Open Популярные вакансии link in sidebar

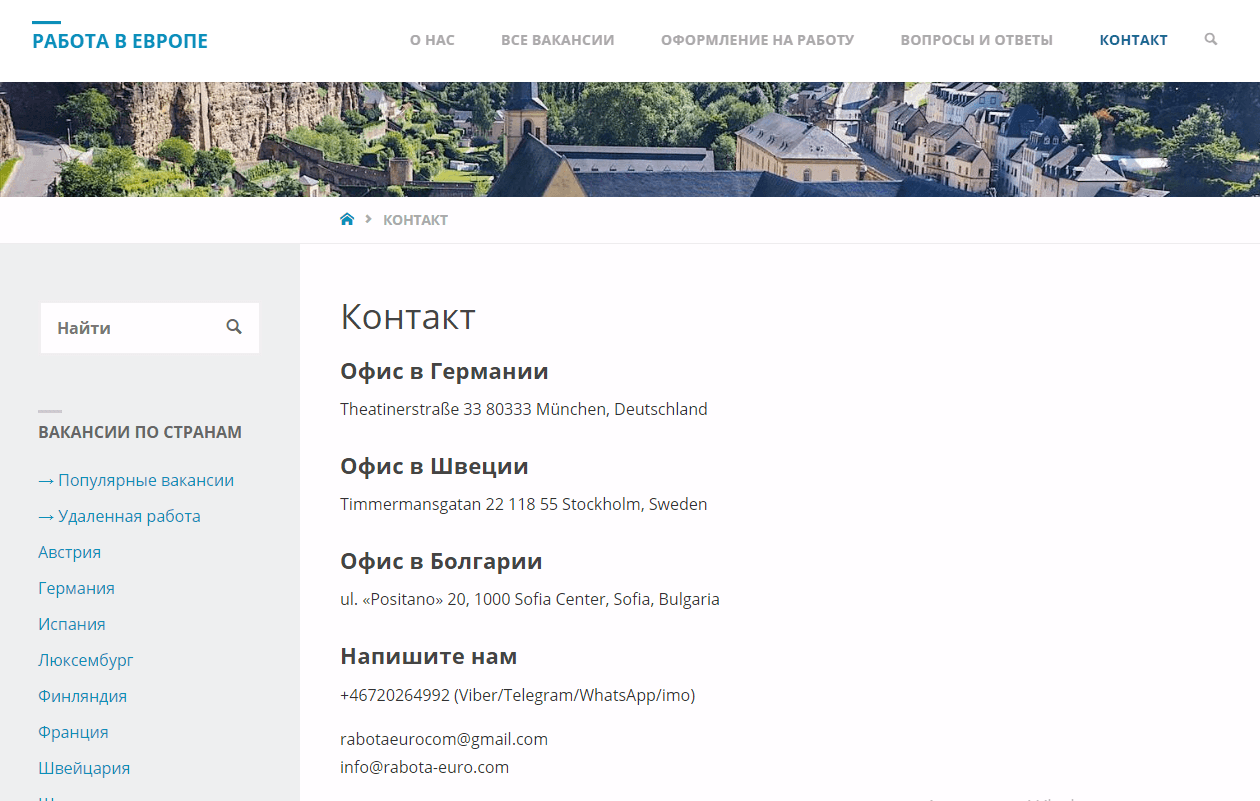[x=145, y=480]
